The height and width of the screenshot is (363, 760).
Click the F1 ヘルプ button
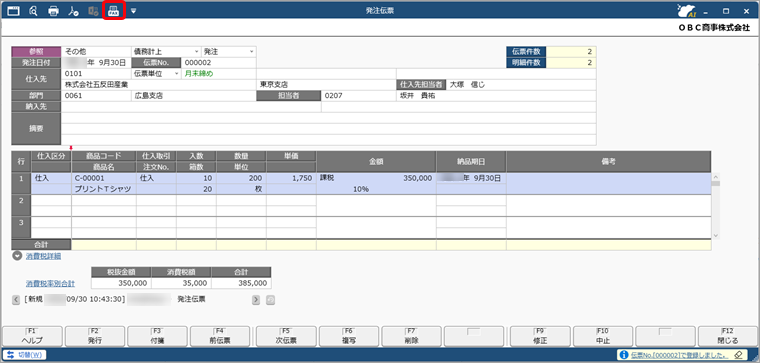pos(32,335)
